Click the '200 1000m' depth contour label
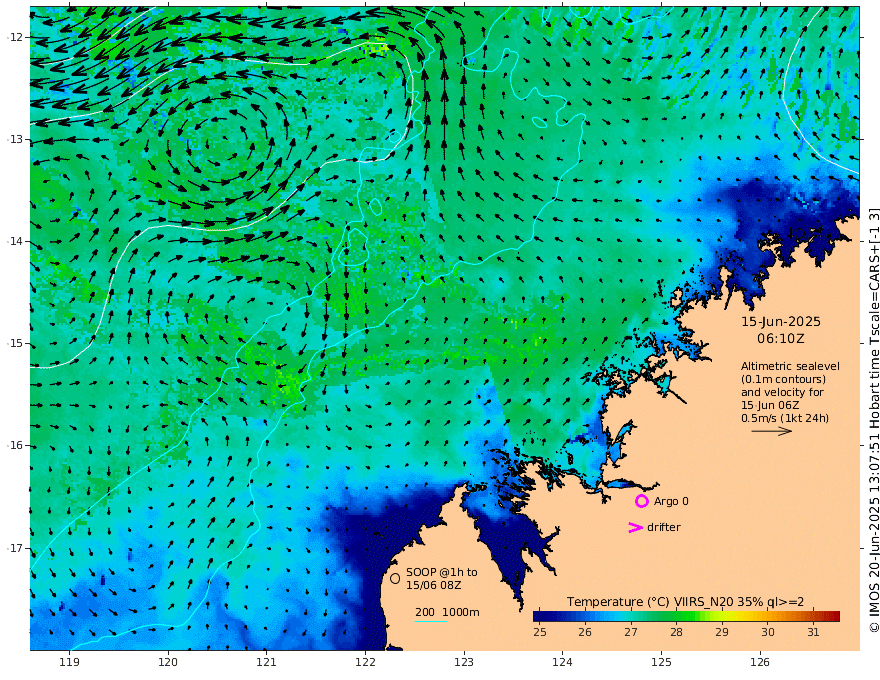 coord(447,612)
